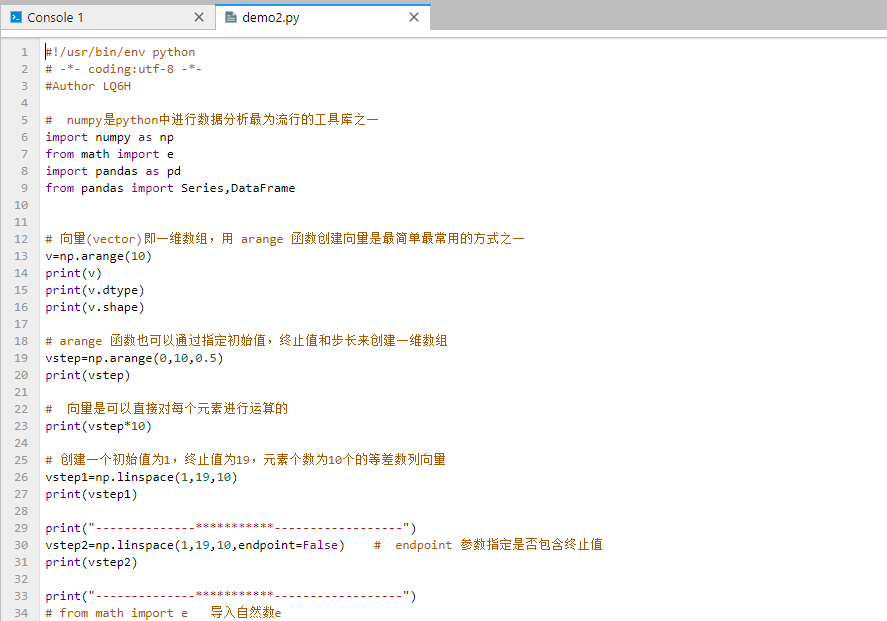887x621 pixels.
Task: Click 'import numpy as np' line
Action: (110, 137)
